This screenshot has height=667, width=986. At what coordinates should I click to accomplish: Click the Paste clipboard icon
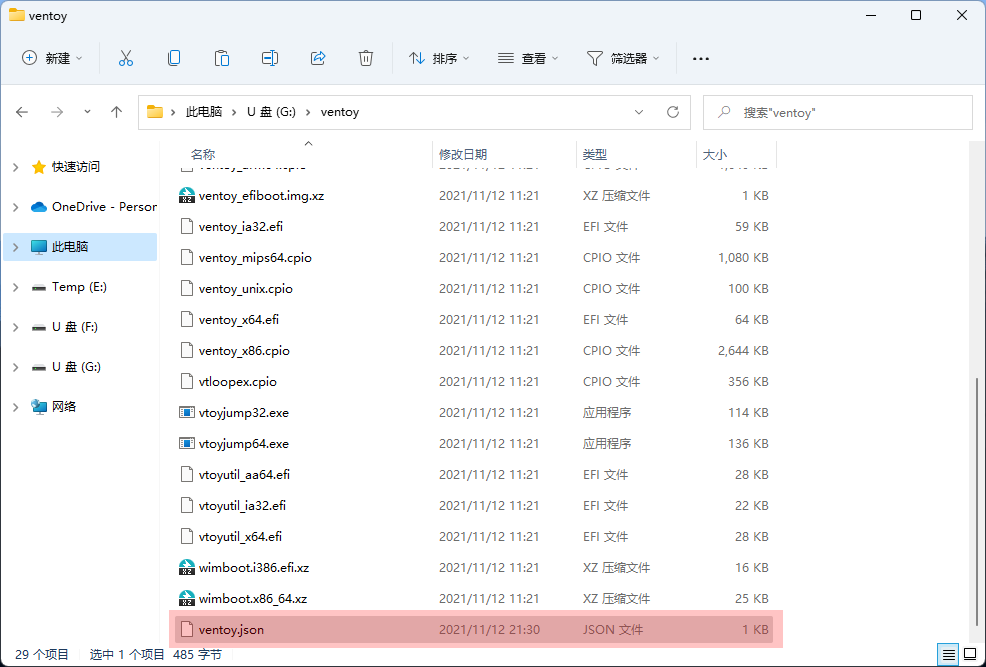222,58
